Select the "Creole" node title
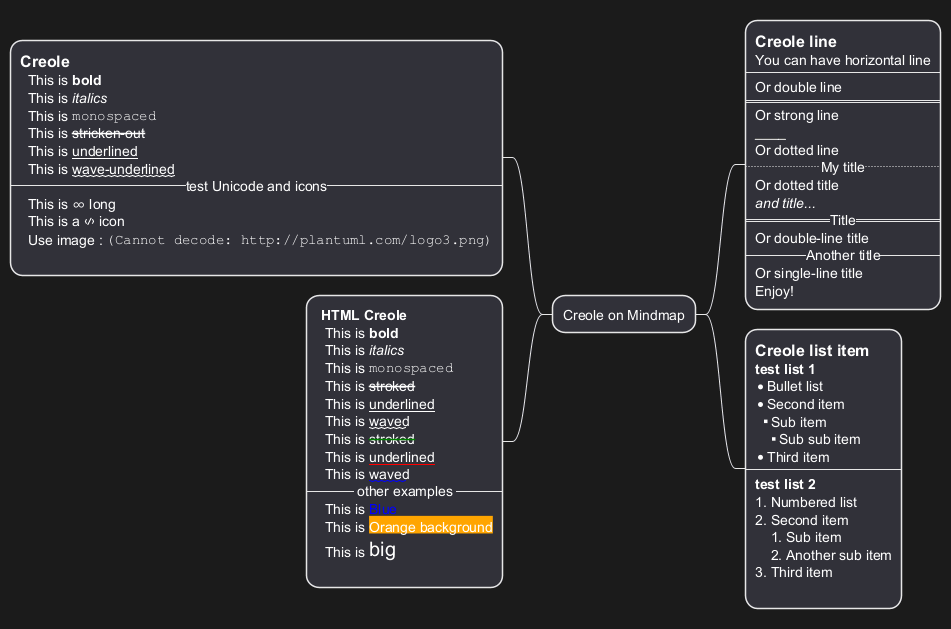Screen dimensions: 951x629 click(45, 62)
